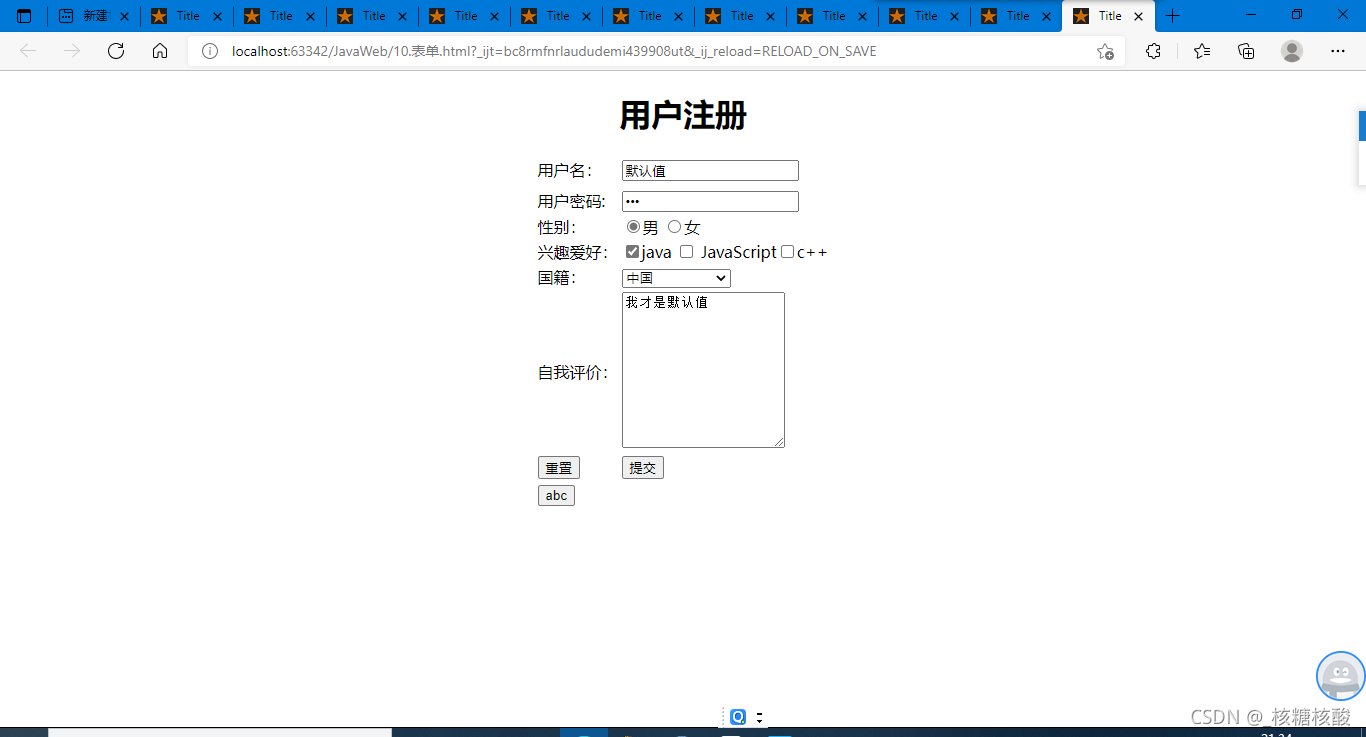Open the 国籍 dropdown showing 中国
1366x737 pixels.
pyautogui.click(x=676, y=278)
